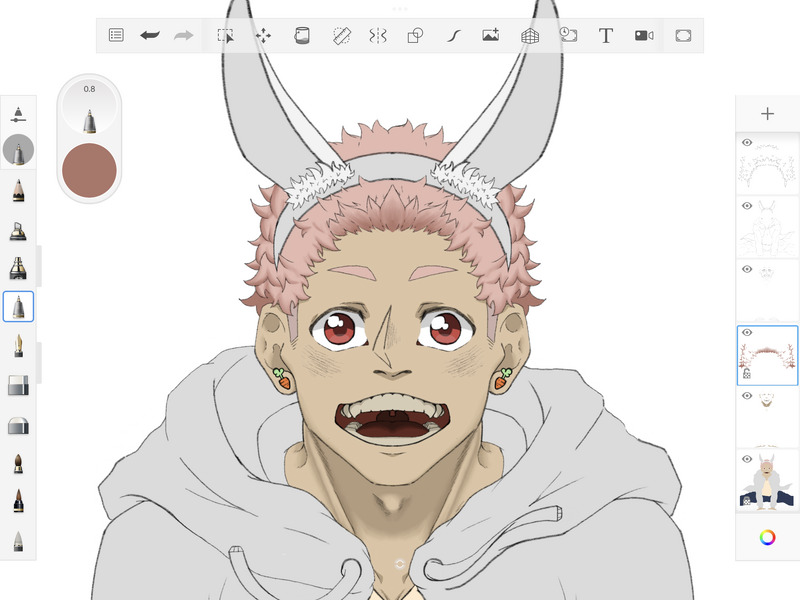Screen dimensions: 800x600
Task: Tap the lock icon on pink hair layer
Action: point(746,373)
